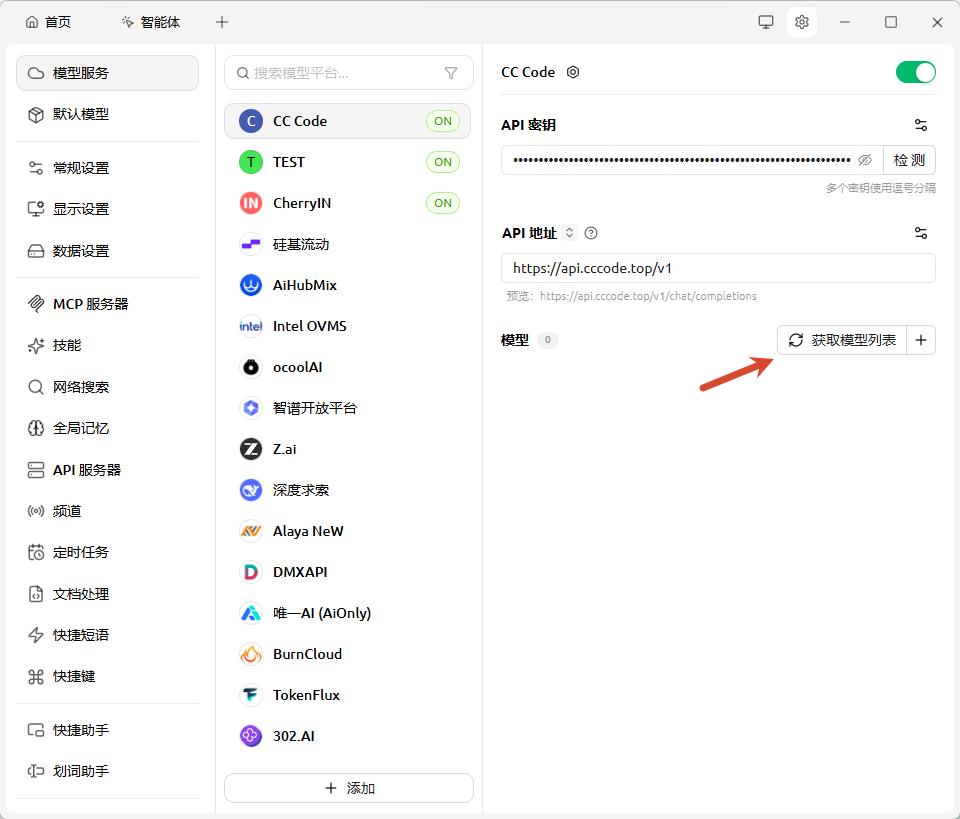Toggle the CC Code provider enable switch

coord(915,72)
